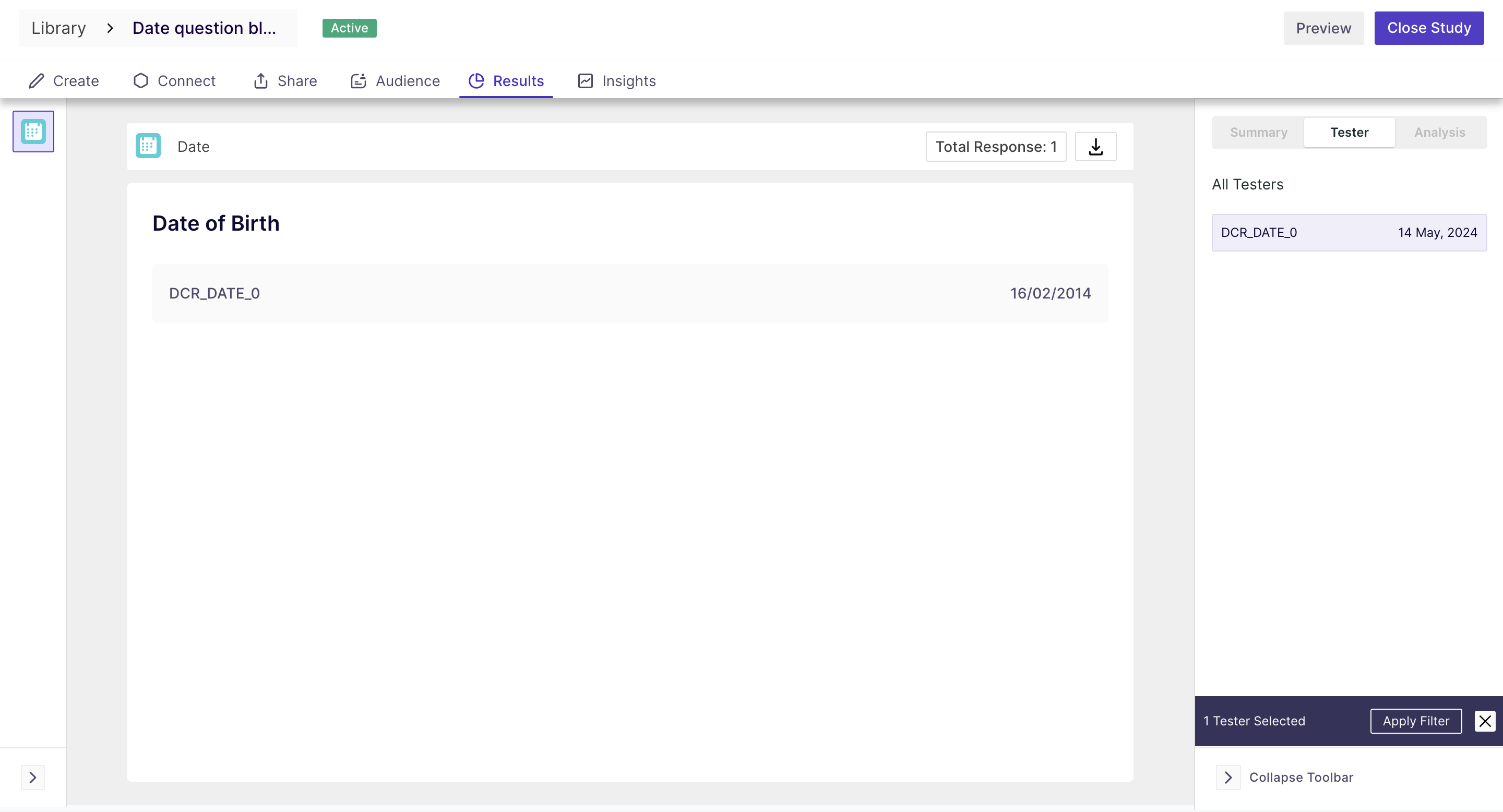Click the 16/02/2014 date value
Viewport: 1503px width, 812px height.
(1050, 293)
